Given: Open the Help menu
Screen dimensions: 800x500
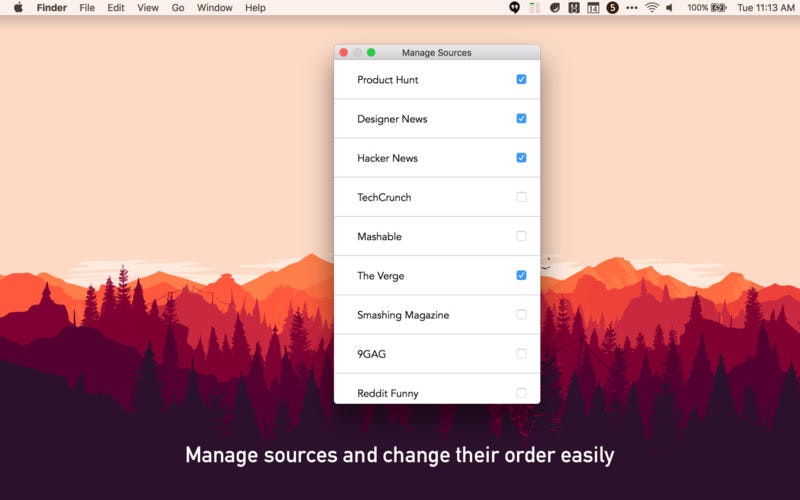Looking at the screenshot, I should coord(255,8).
